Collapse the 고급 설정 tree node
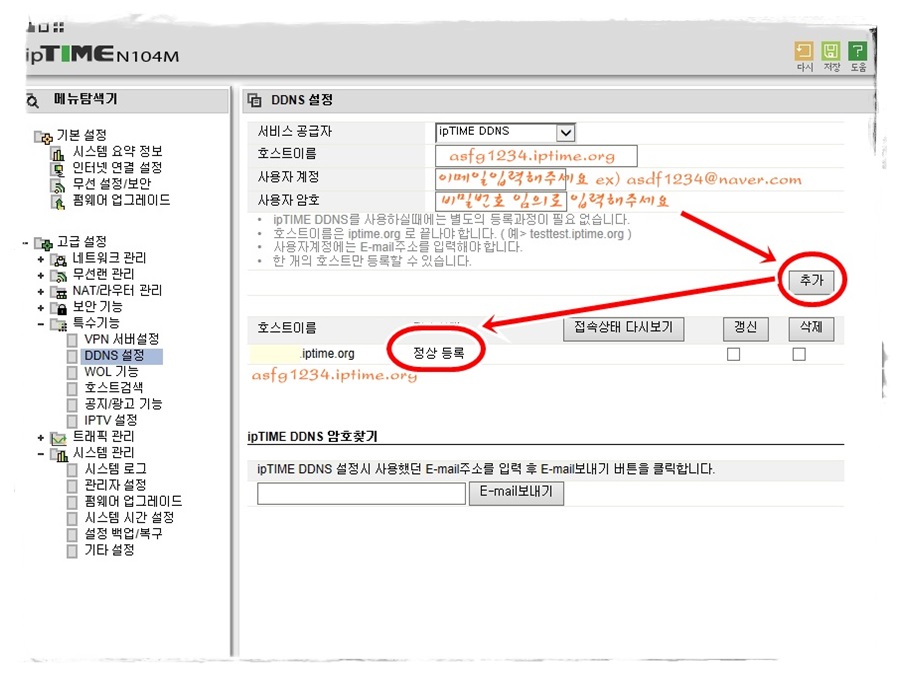The image size is (900, 675). point(26,243)
